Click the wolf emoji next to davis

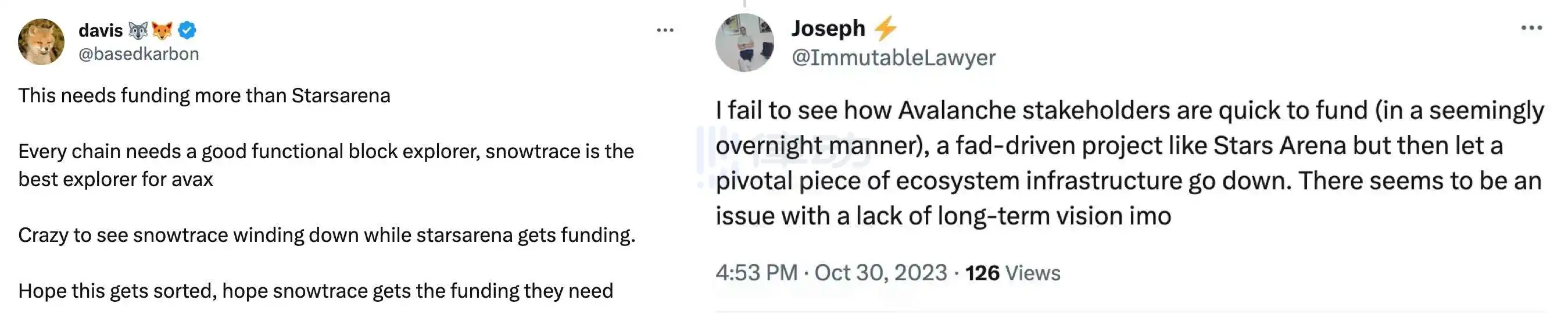click(x=138, y=30)
